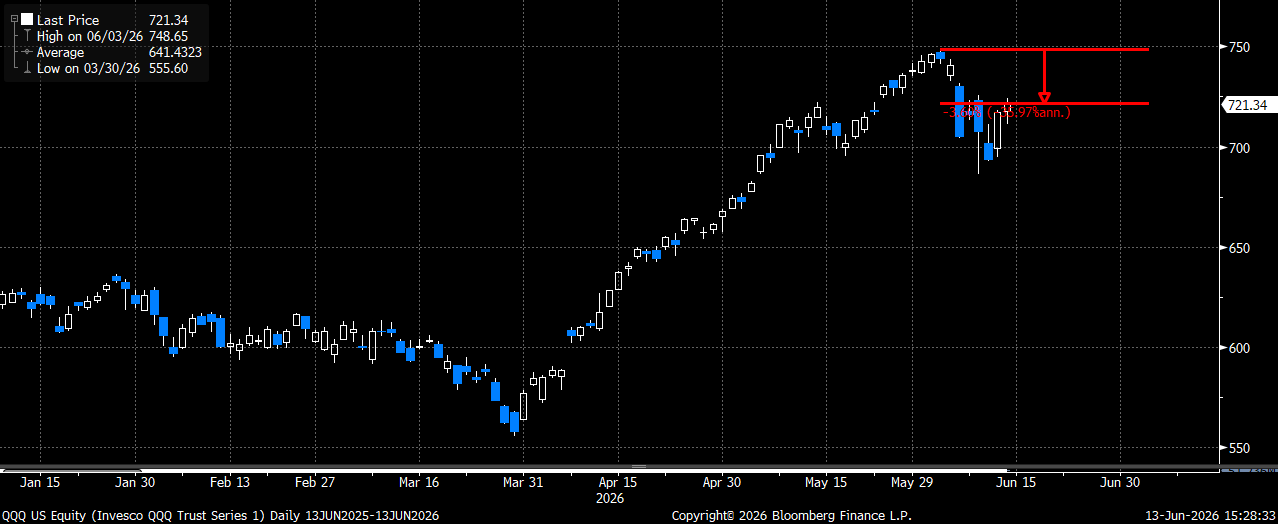This screenshot has width=1278, height=524.
Task: Click the white Last Price color swatch
Action: tap(27, 19)
